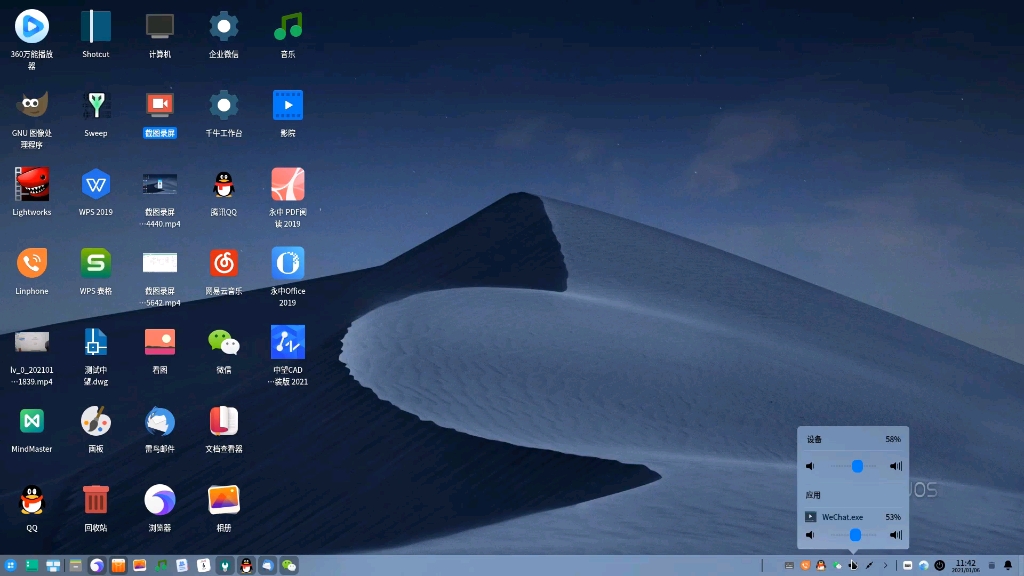Open the blue movie player desktop icon
The width and height of the screenshot is (1024, 576).
click(x=288, y=105)
